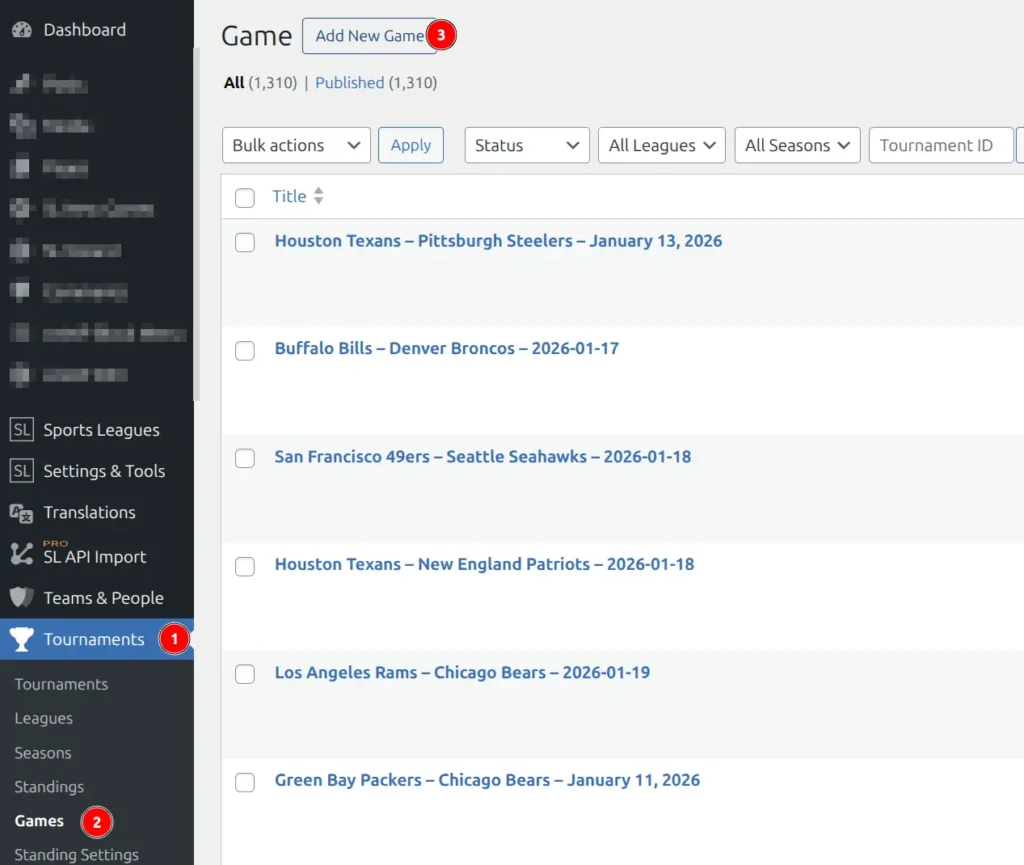Viewport: 1024px width, 865px height.
Task: Open Houston Texans – Pittsburgh Steelers game
Action: pos(498,241)
